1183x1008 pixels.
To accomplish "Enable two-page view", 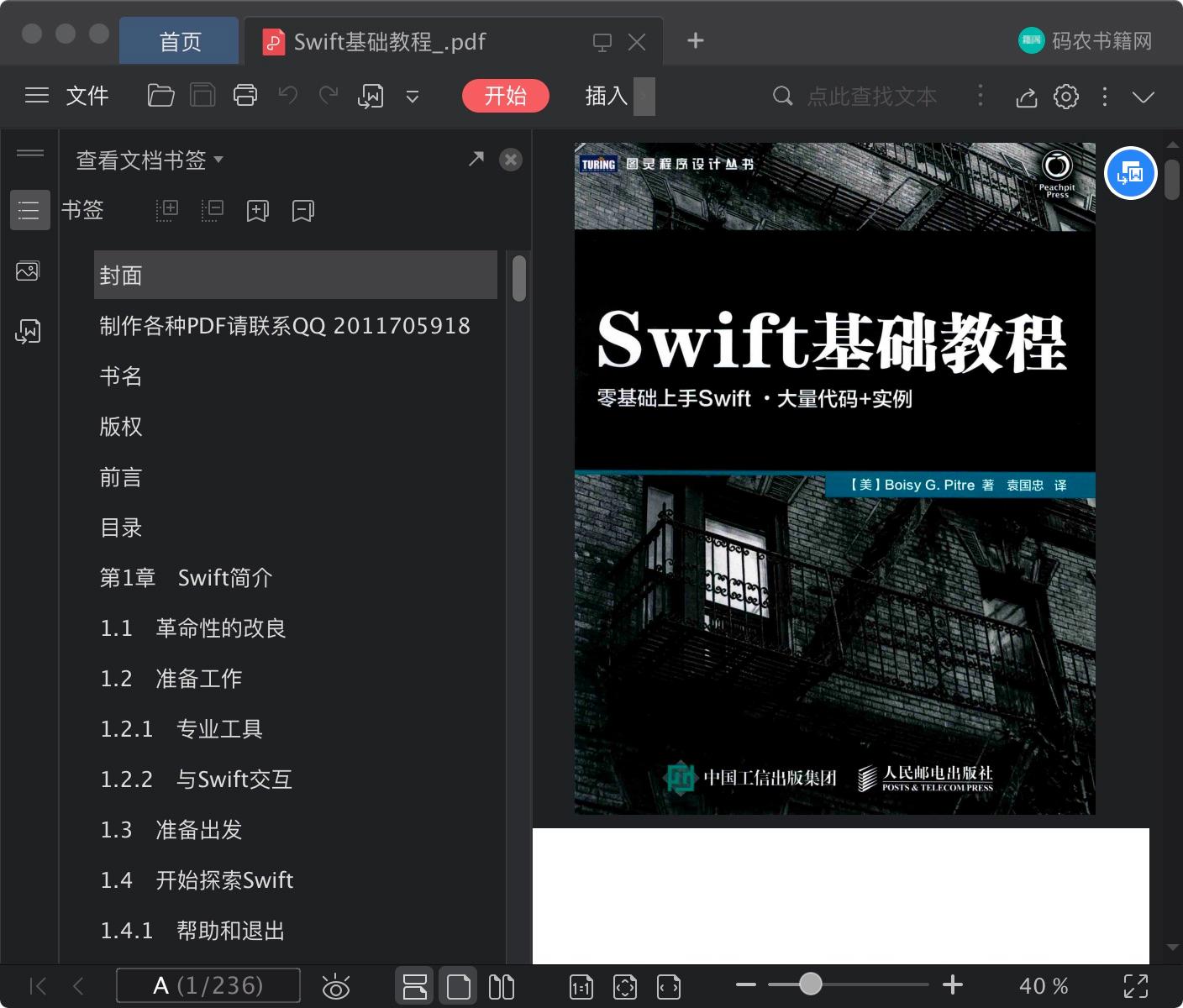I will pyautogui.click(x=502, y=986).
